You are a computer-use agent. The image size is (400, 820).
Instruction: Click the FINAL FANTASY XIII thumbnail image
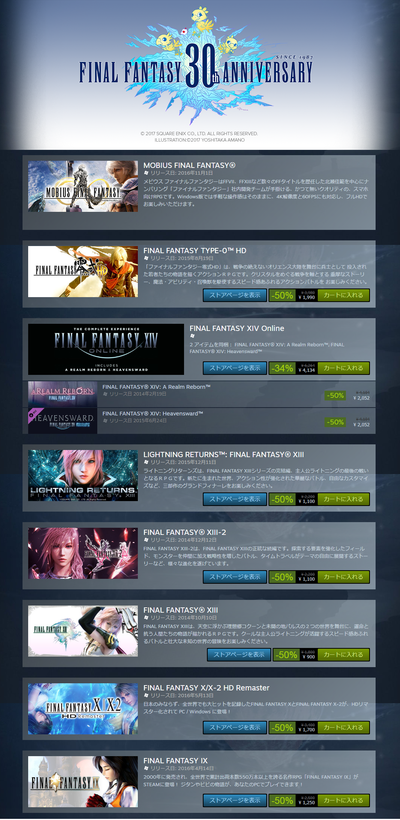(x=83, y=631)
